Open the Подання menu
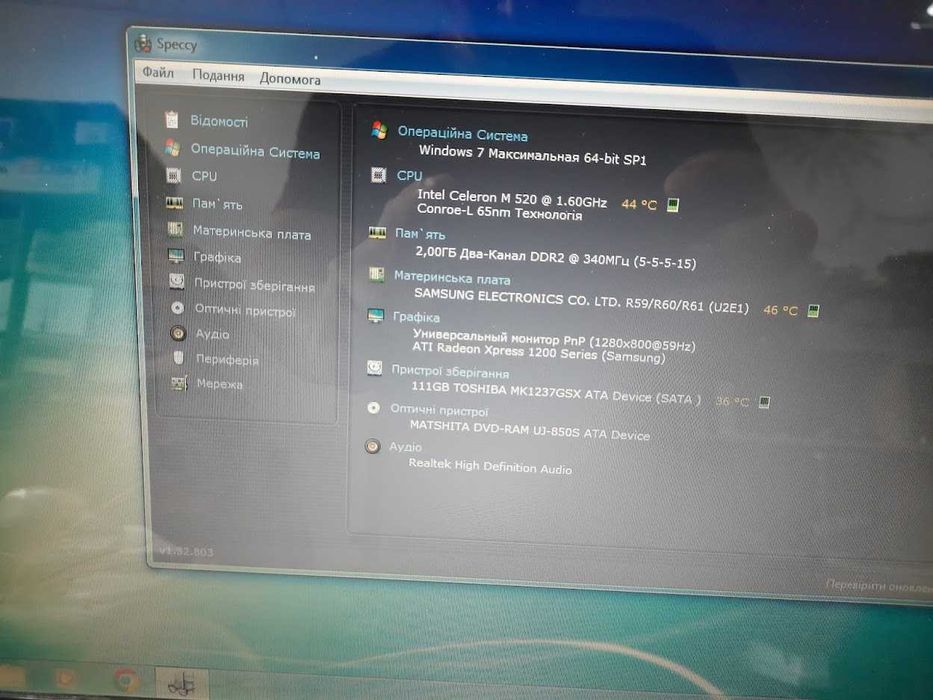Screen dimensions: 933x700 [x=218, y=76]
